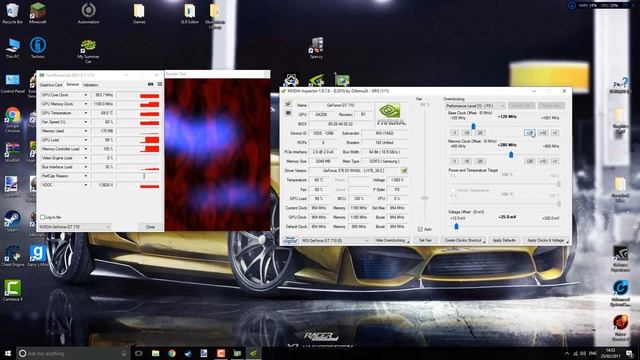Screen dimensions: 640x360
Task: Click -20 button for Memory Clock Offset
Action: [480, 161]
